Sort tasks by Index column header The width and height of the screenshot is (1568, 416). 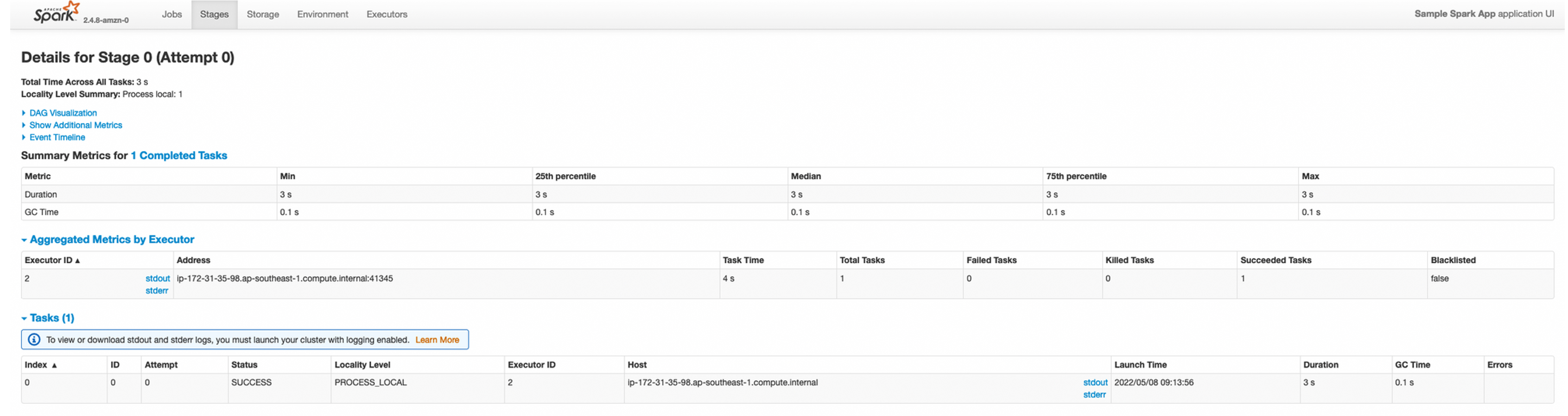click(x=36, y=365)
